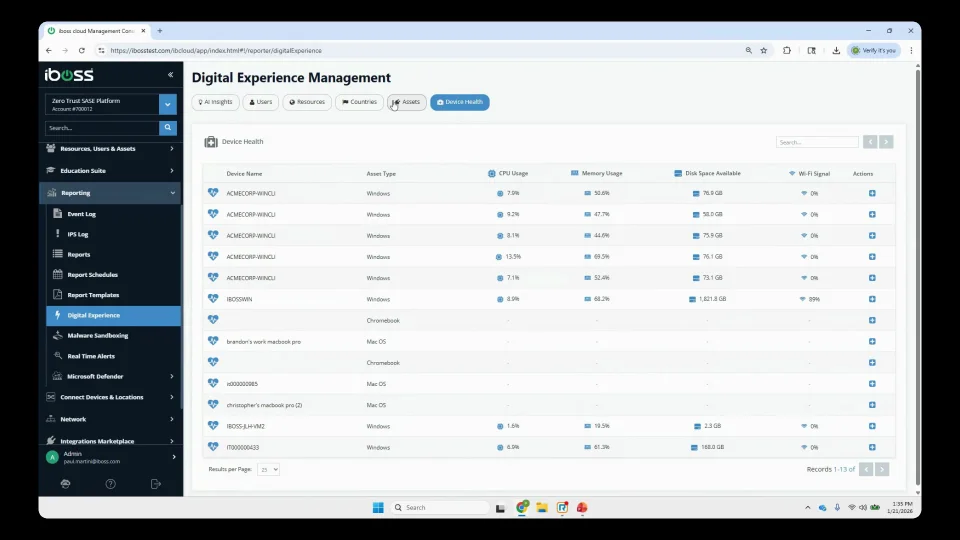Screen dimensions: 960x540
Task: Open the Windows Start menu
Action: coord(378,508)
